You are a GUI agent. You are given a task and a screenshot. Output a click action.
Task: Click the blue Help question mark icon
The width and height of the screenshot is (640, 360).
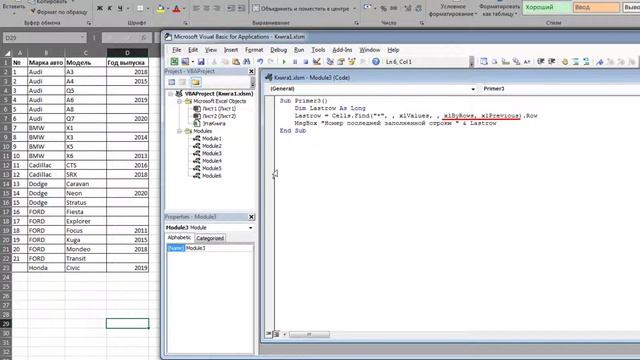[x=376, y=62]
